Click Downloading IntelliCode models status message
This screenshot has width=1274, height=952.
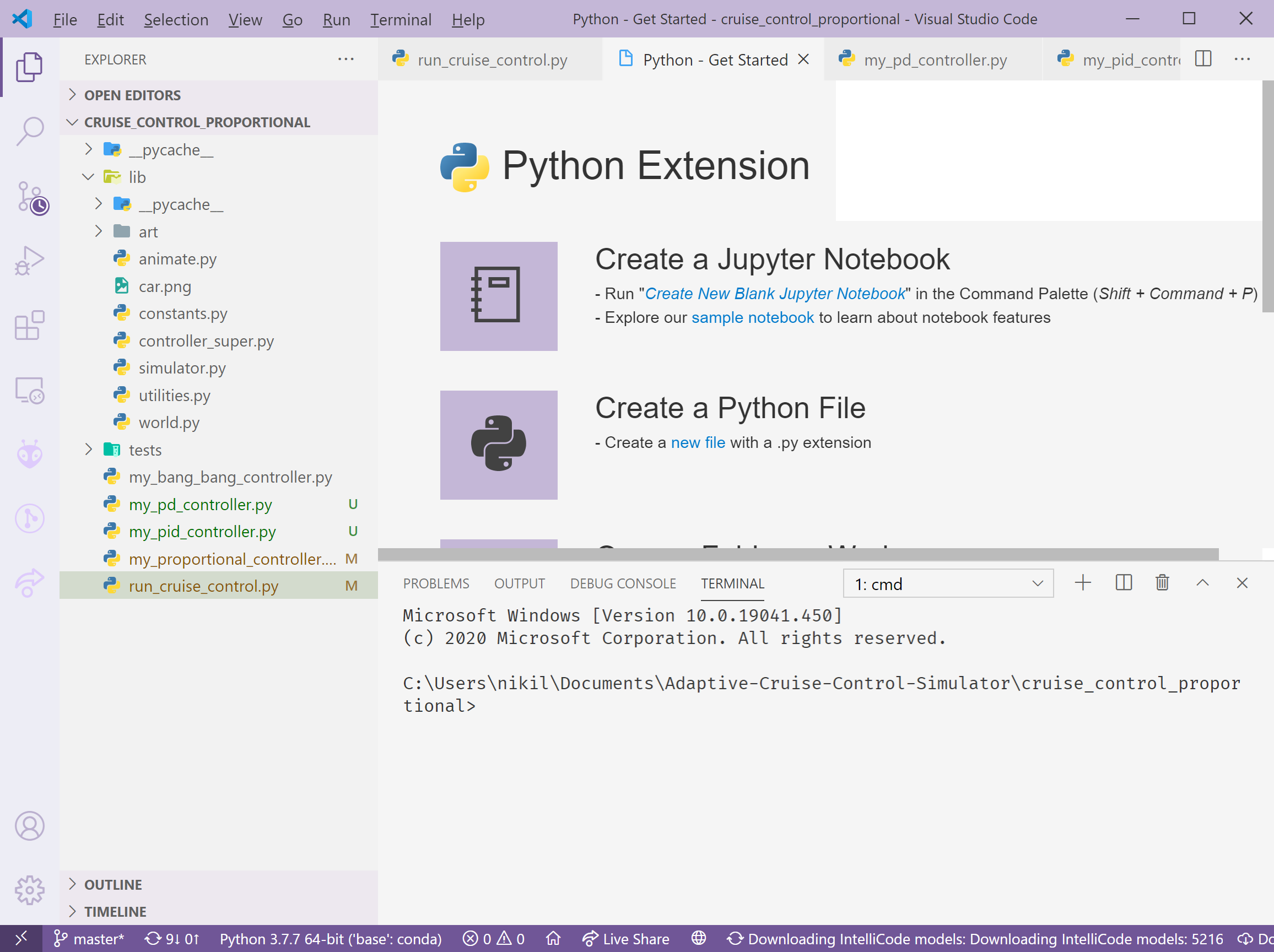pyautogui.click(x=974, y=939)
